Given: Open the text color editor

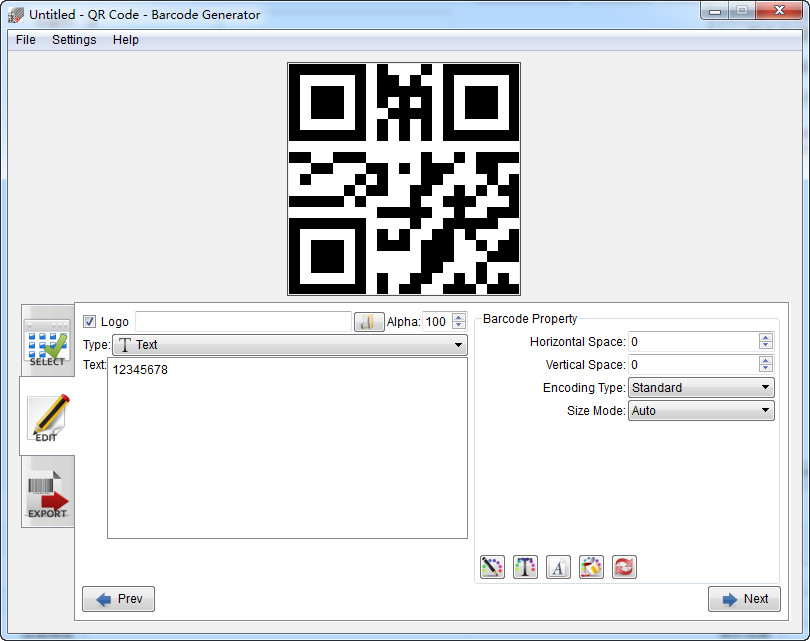Looking at the screenshot, I should [x=525, y=567].
